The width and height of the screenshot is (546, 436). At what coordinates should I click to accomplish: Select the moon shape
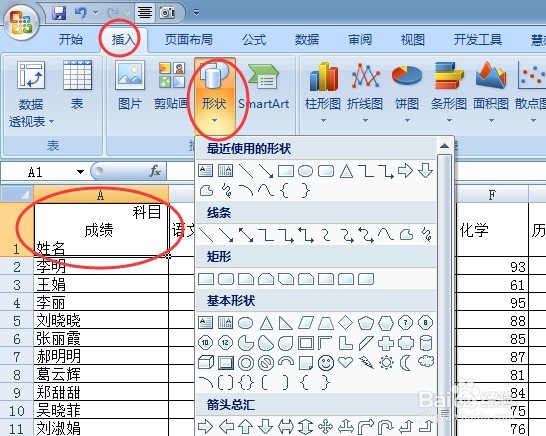[x=405, y=363]
